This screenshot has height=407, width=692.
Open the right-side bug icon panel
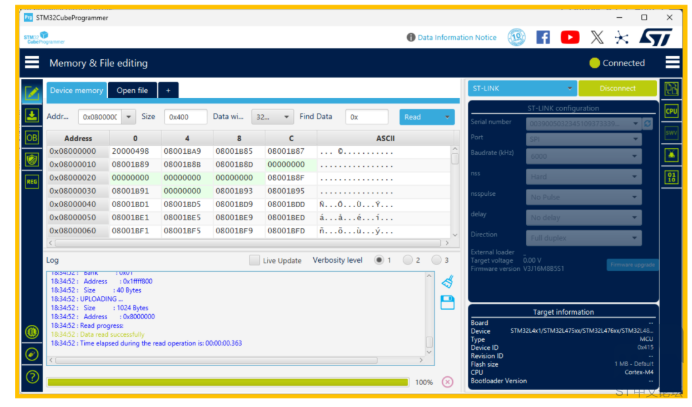click(671, 155)
